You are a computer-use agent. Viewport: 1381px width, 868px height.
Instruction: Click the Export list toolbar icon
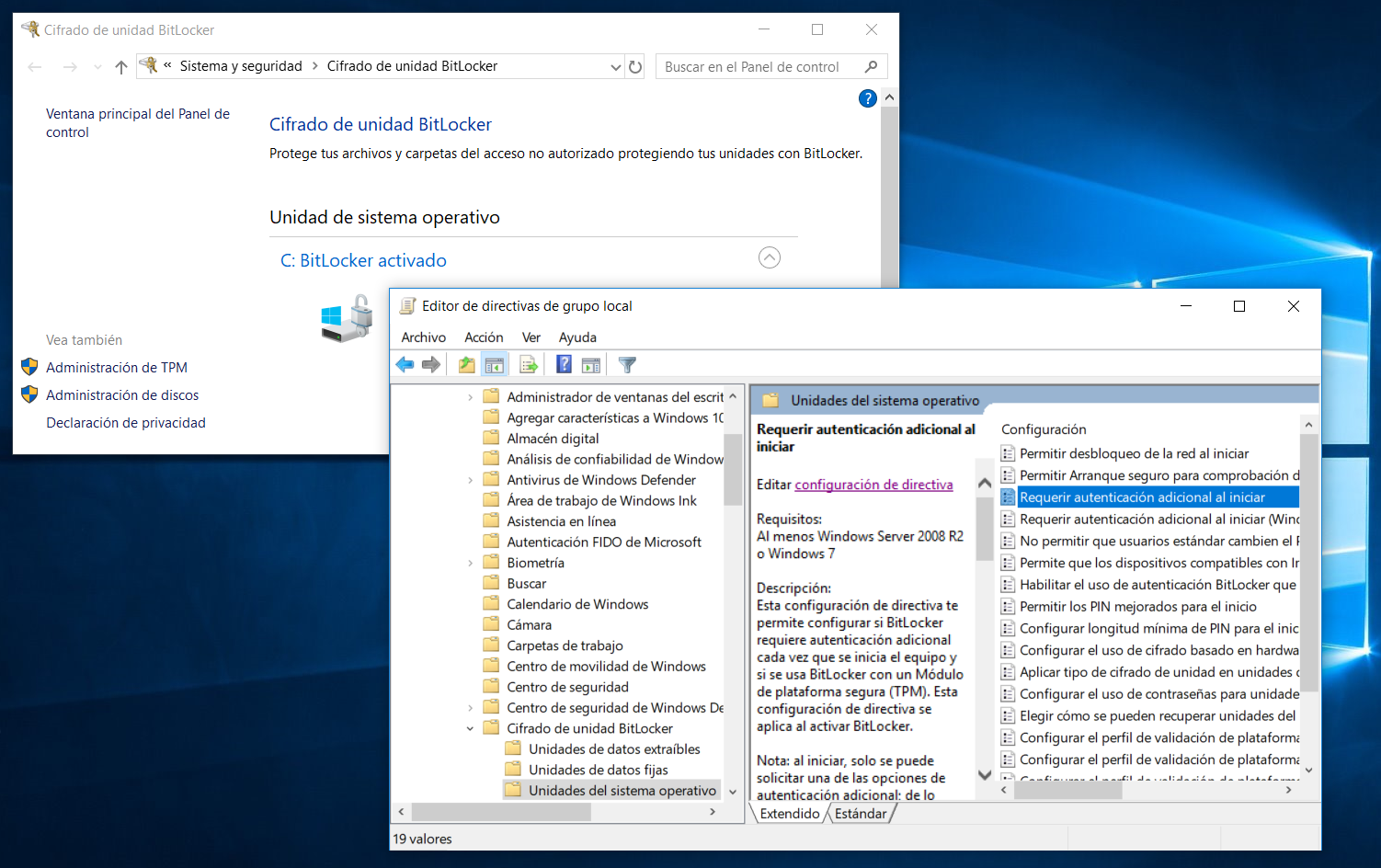(x=529, y=364)
